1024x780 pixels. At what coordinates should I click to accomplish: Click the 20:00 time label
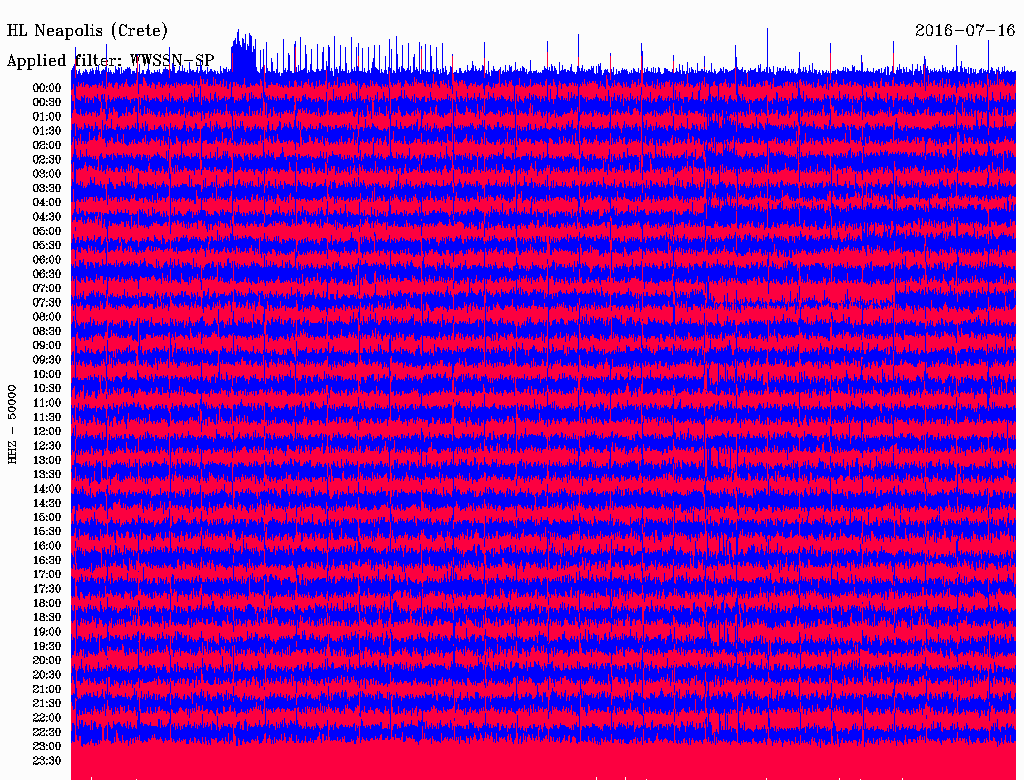[47, 661]
